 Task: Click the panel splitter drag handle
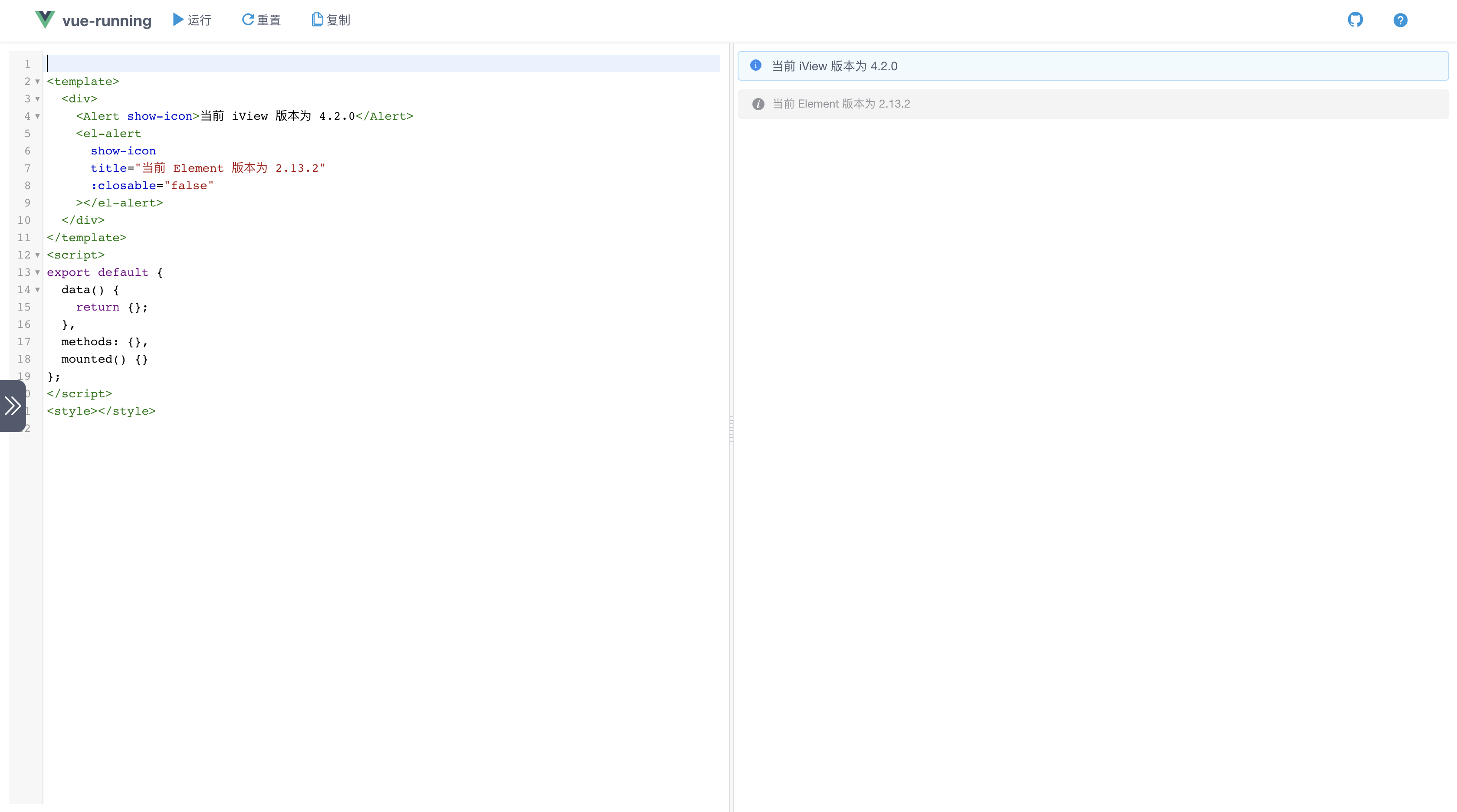pos(732,428)
